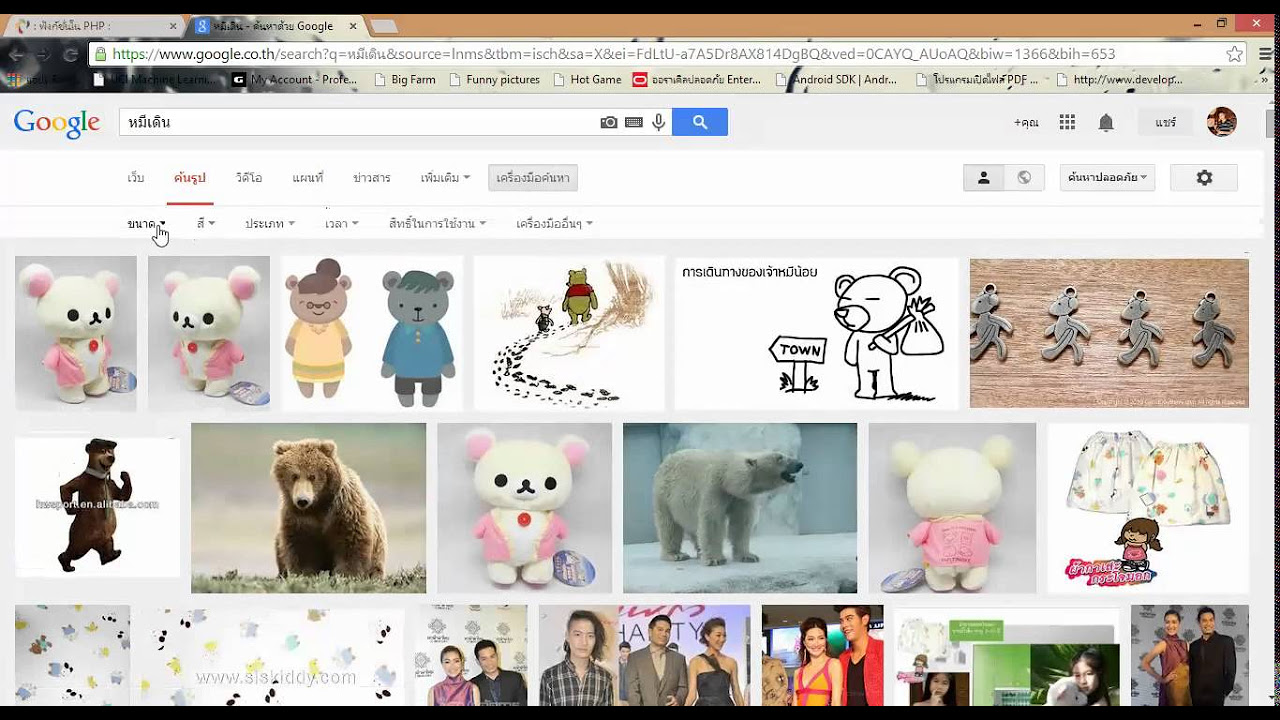Open the Funny pictures bookmark
Viewport: 1280px width, 720px height.
tap(494, 79)
